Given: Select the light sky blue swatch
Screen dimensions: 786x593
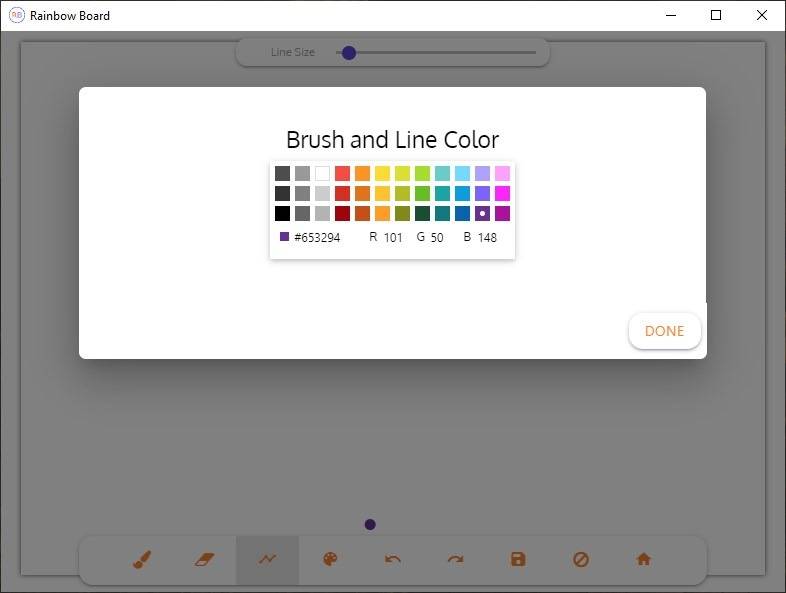Looking at the screenshot, I should pyautogui.click(x=462, y=173).
